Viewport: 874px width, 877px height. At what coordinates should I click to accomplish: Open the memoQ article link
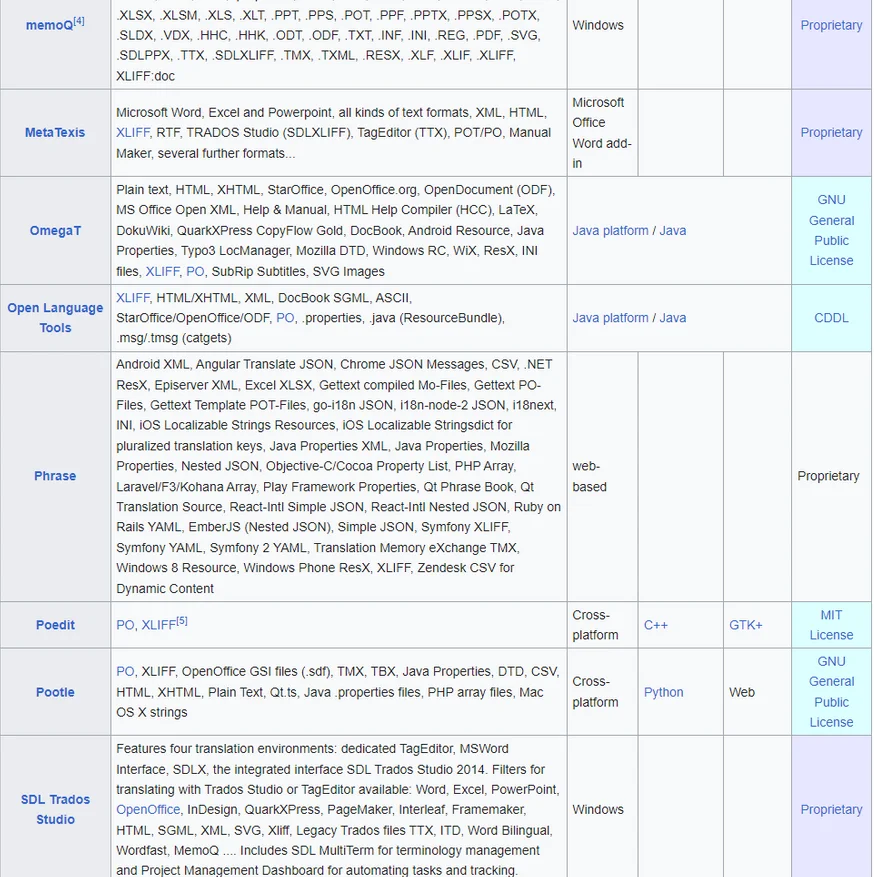coord(49,25)
